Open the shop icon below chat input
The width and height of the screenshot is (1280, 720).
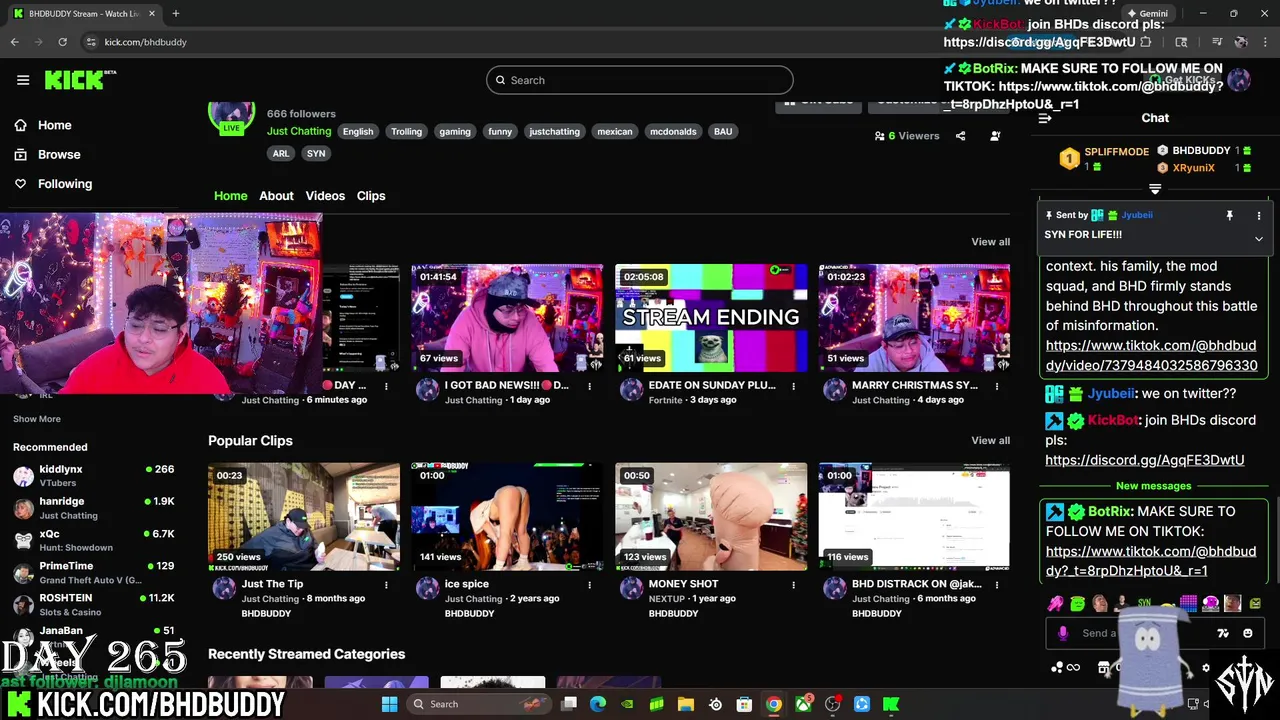click(x=1104, y=667)
